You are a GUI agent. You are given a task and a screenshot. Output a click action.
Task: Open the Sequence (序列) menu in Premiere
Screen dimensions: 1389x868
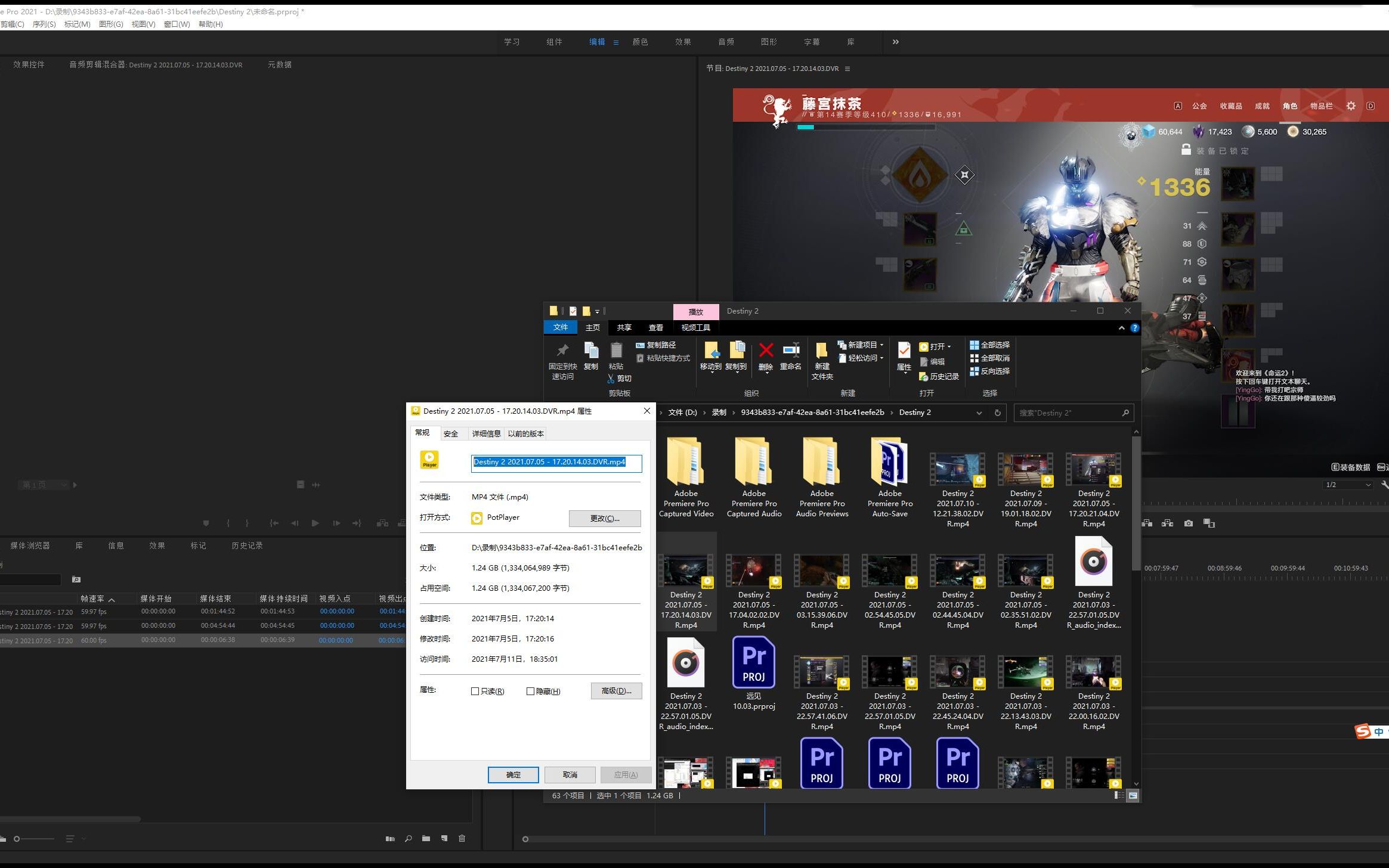tap(44, 24)
